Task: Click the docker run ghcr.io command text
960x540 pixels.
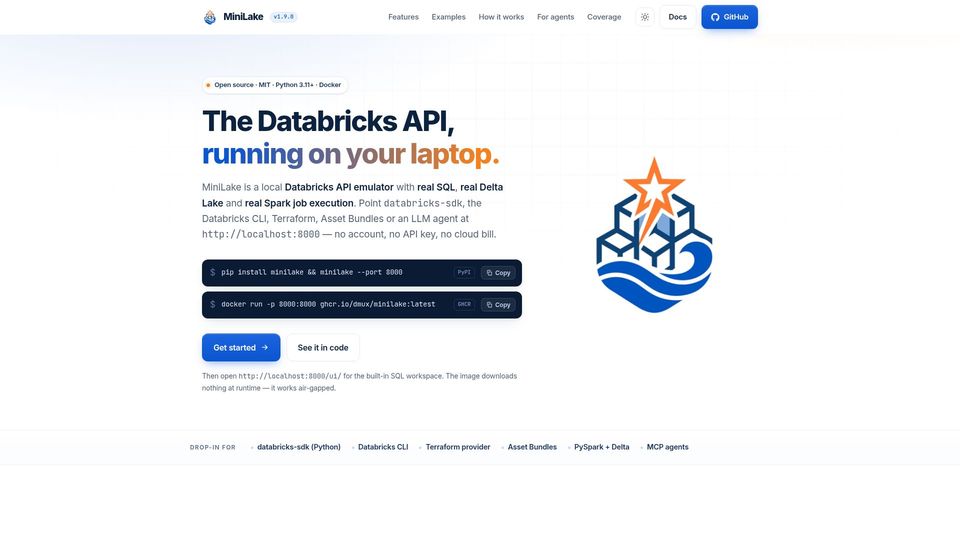Action: [328, 304]
